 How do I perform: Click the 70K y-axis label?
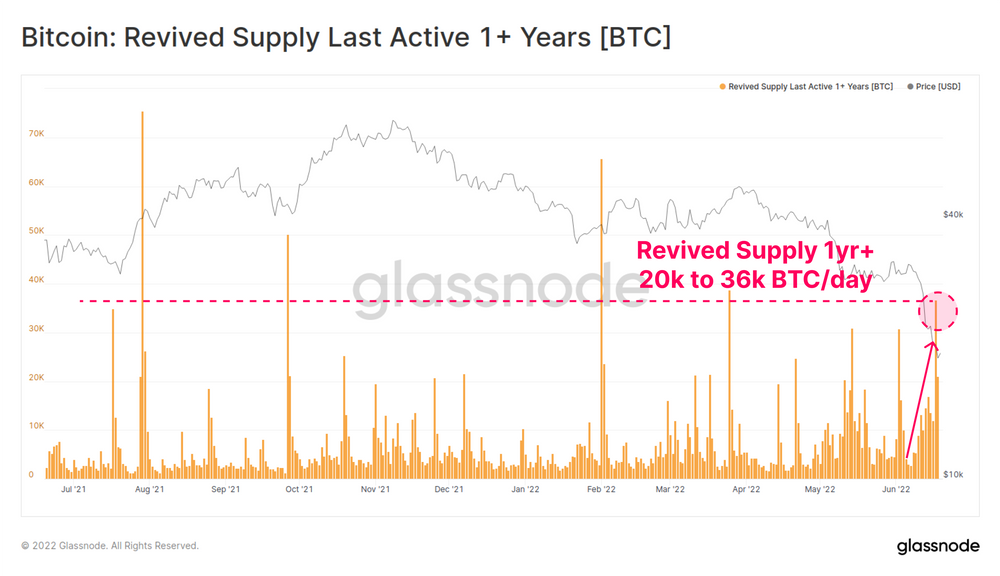pos(36,133)
